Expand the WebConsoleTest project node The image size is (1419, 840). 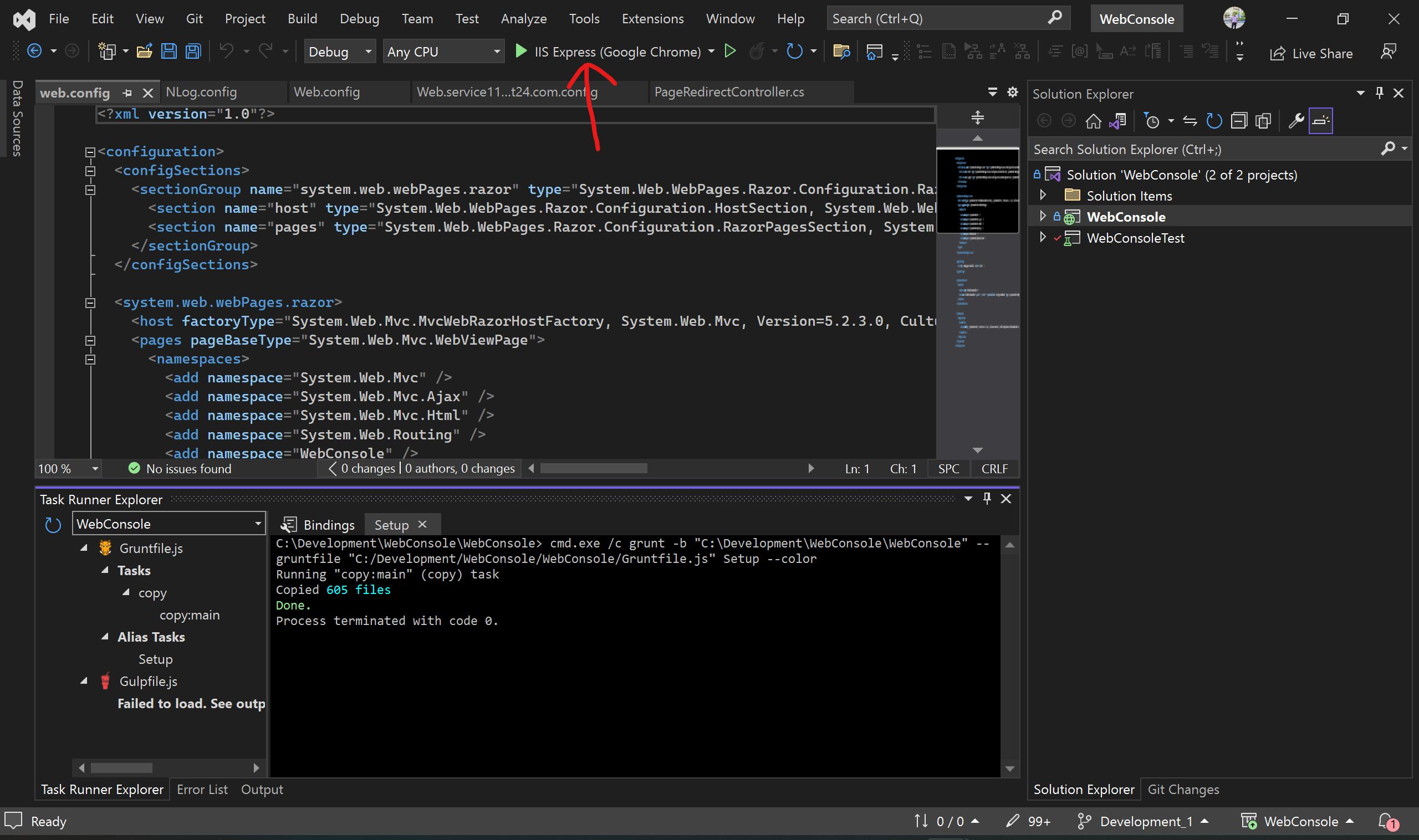coord(1043,238)
